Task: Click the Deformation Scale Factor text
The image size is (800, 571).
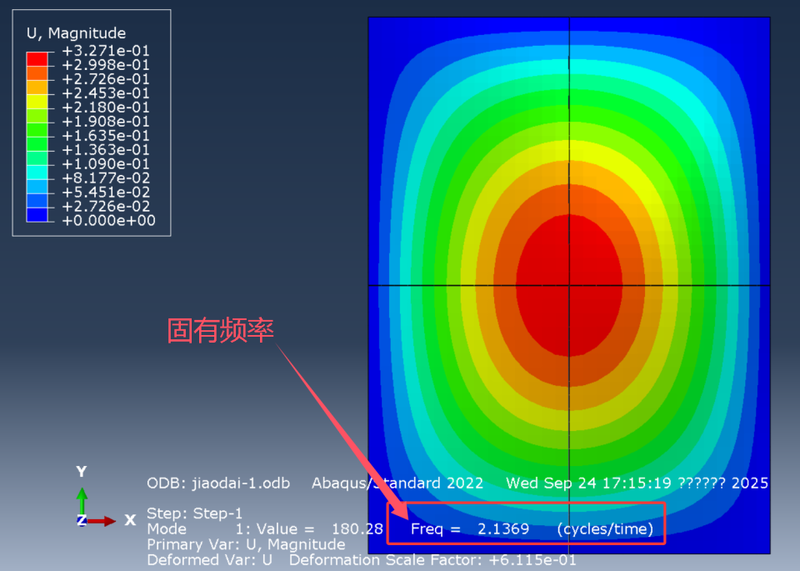Action: pyautogui.click(x=433, y=560)
